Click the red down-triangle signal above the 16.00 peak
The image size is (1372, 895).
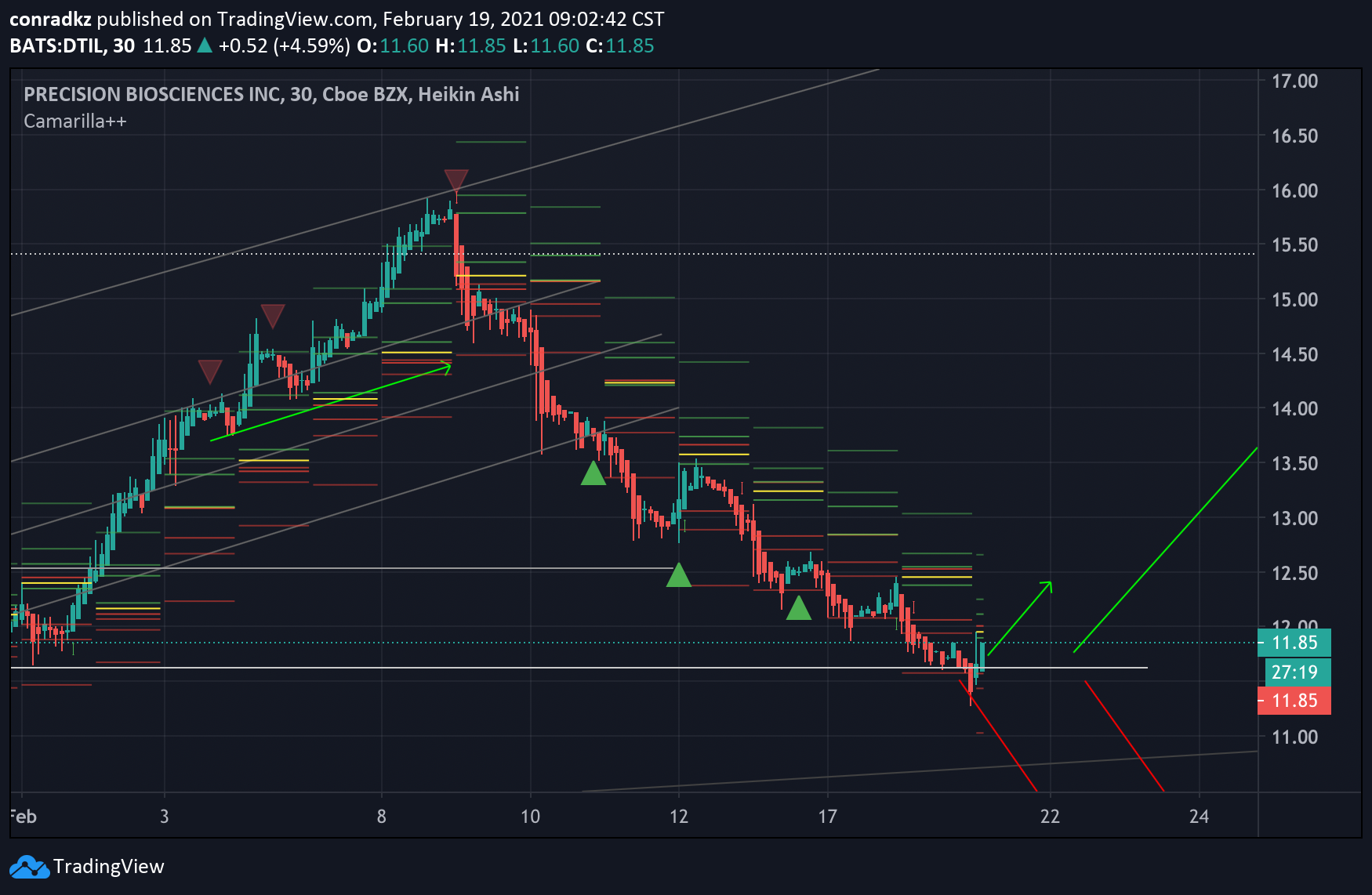(x=456, y=180)
